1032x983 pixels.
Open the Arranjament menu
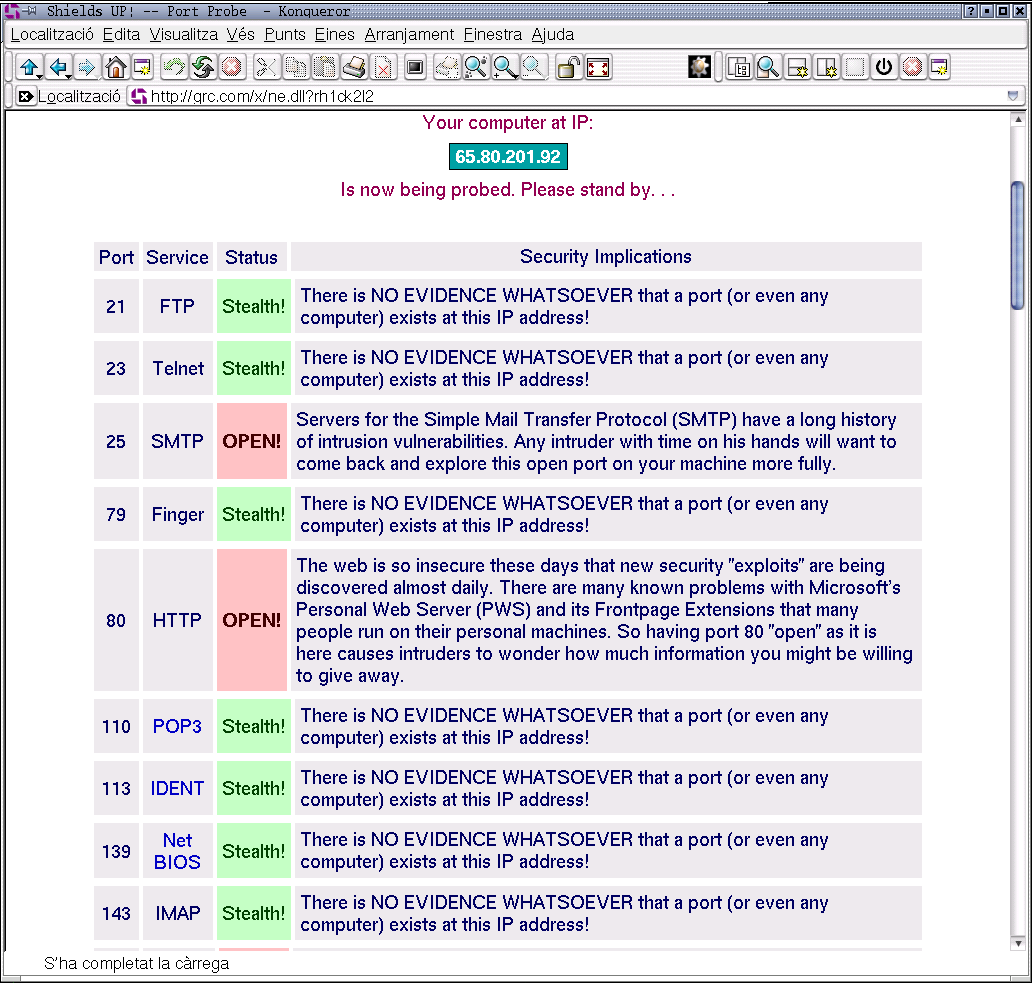409,35
